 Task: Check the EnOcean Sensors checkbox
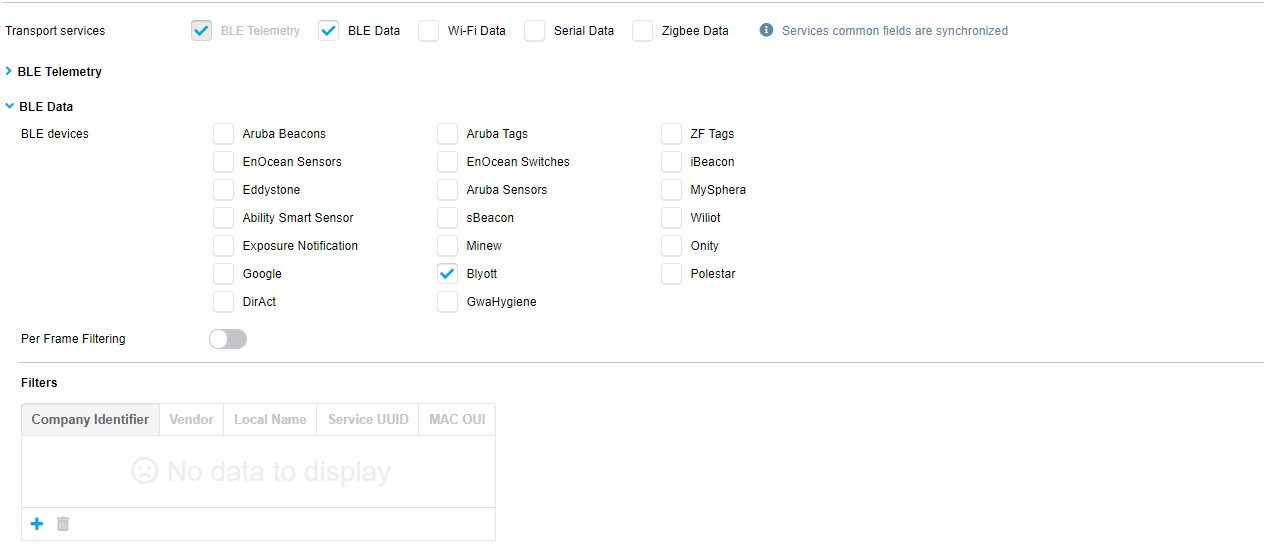(224, 162)
